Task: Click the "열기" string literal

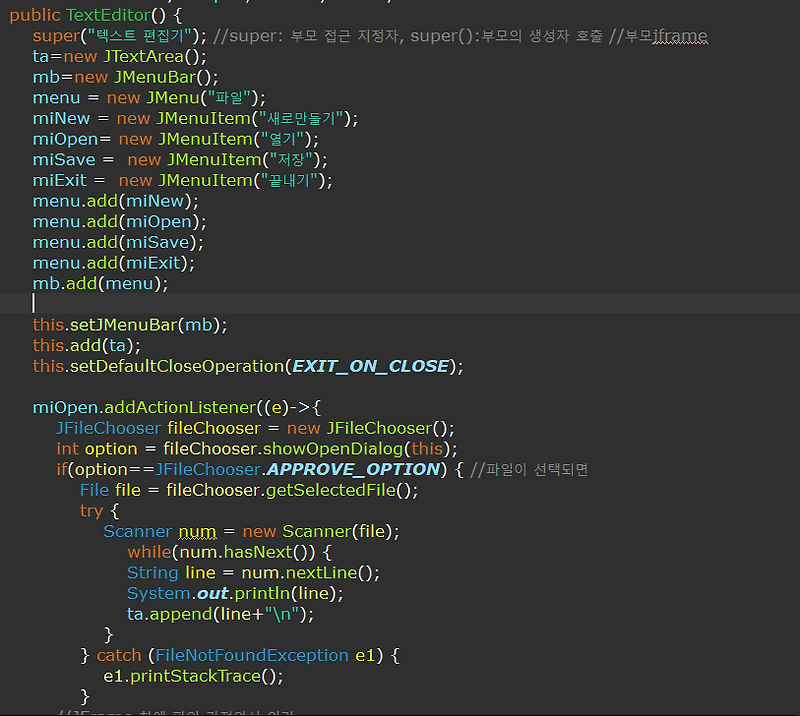Action: (282, 139)
